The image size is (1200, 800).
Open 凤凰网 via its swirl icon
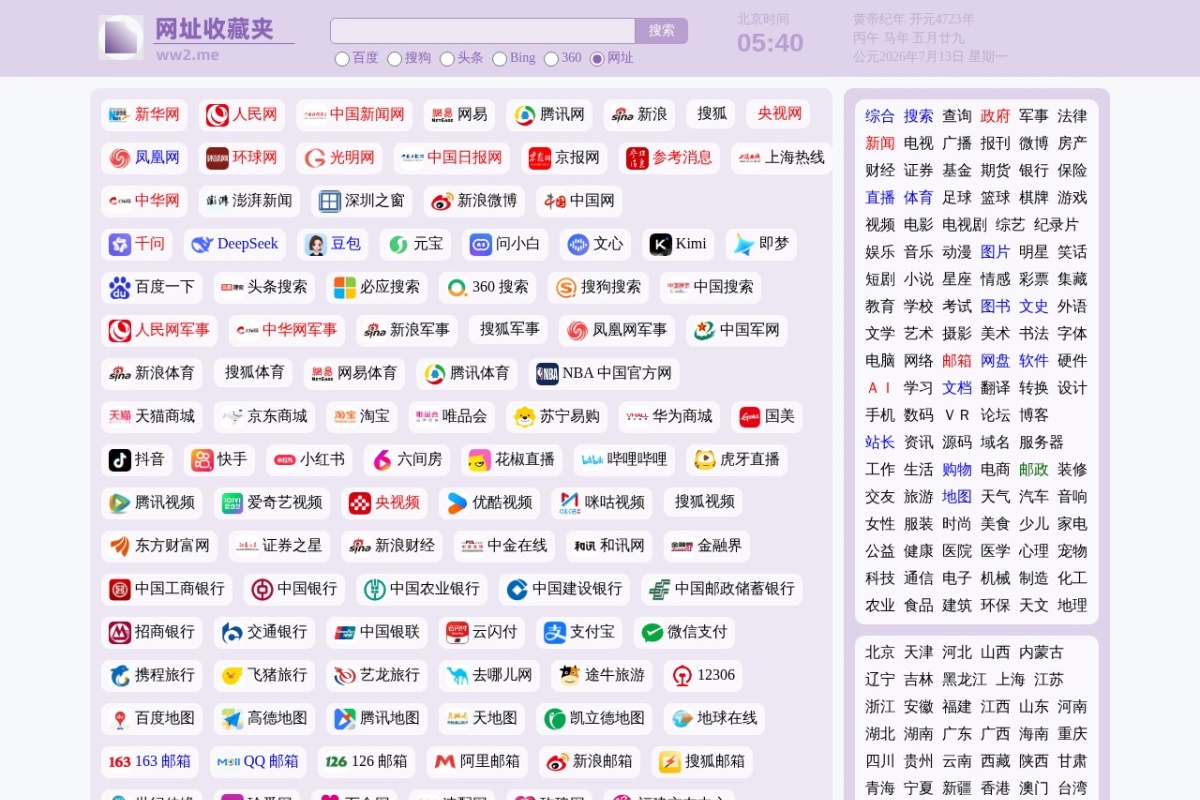tap(120, 158)
